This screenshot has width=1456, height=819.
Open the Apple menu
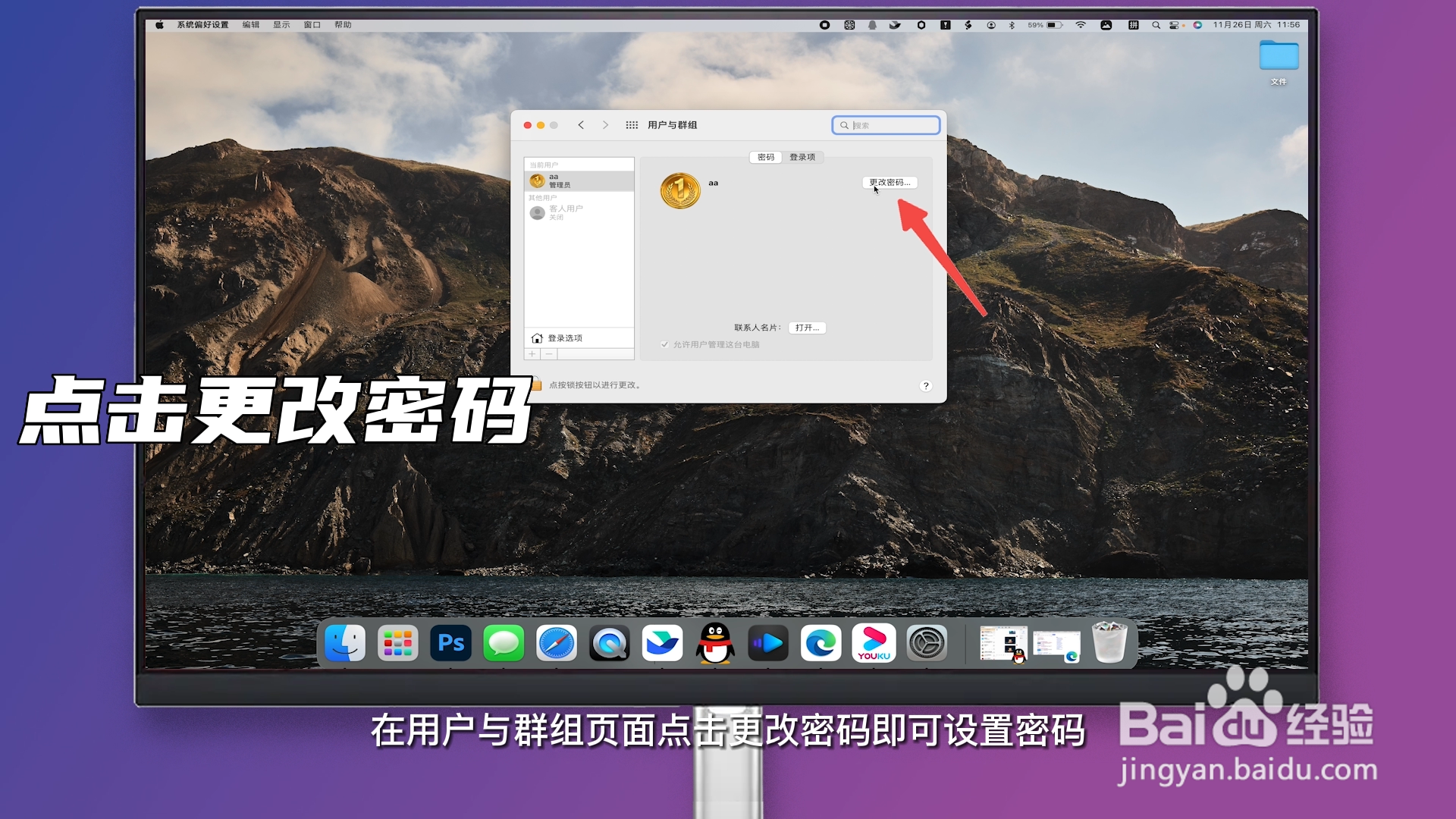pos(159,25)
